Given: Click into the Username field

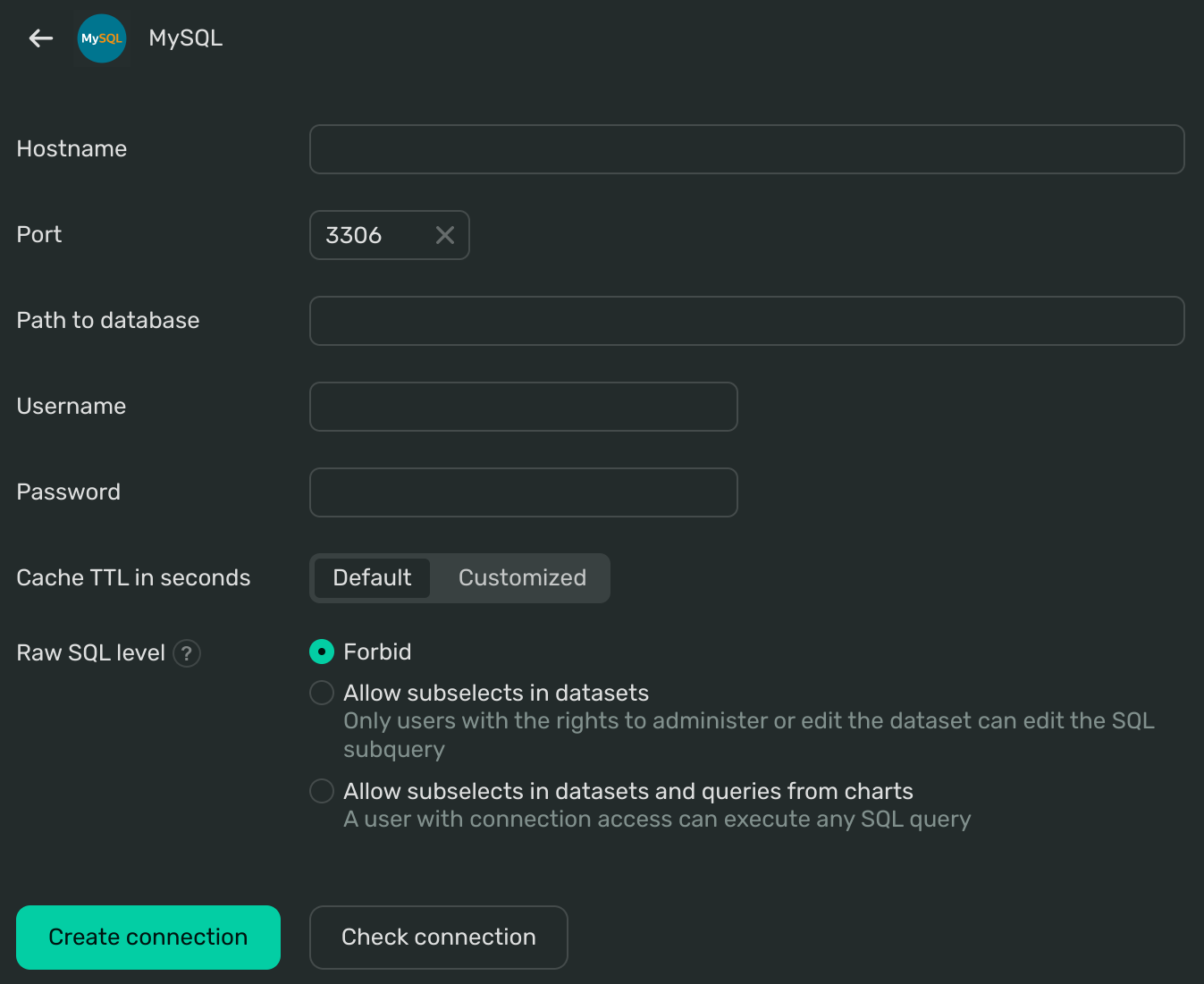Looking at the screenshot, I should pyautogui.click(x=524, y=407).
